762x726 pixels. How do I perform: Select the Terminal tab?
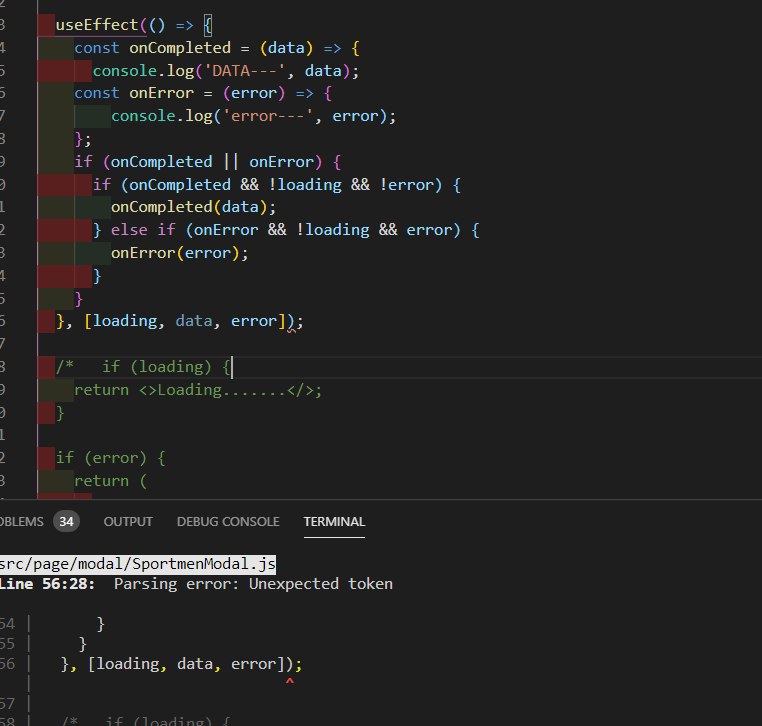coord(334,521)
